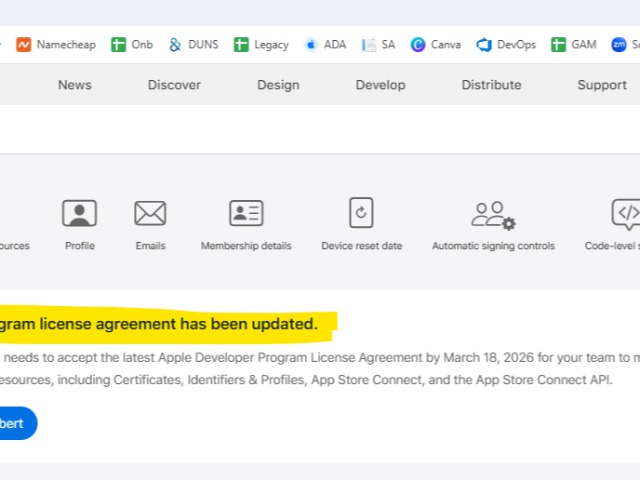Open Automatic signing controls icon

pyautogui.click(x=493, y=215)
